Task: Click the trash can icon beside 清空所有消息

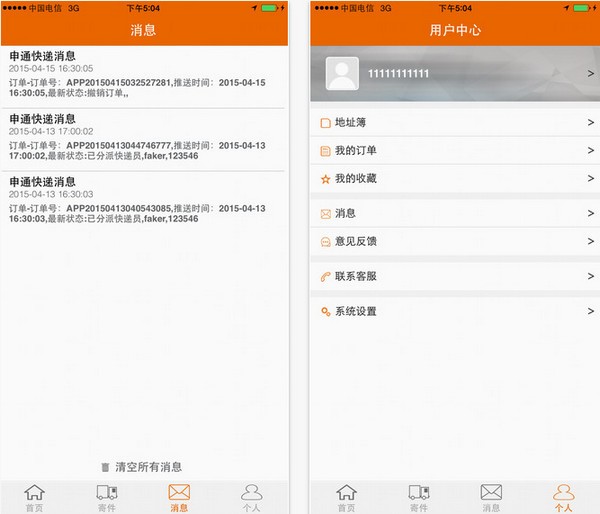Action: coord(105,467)
